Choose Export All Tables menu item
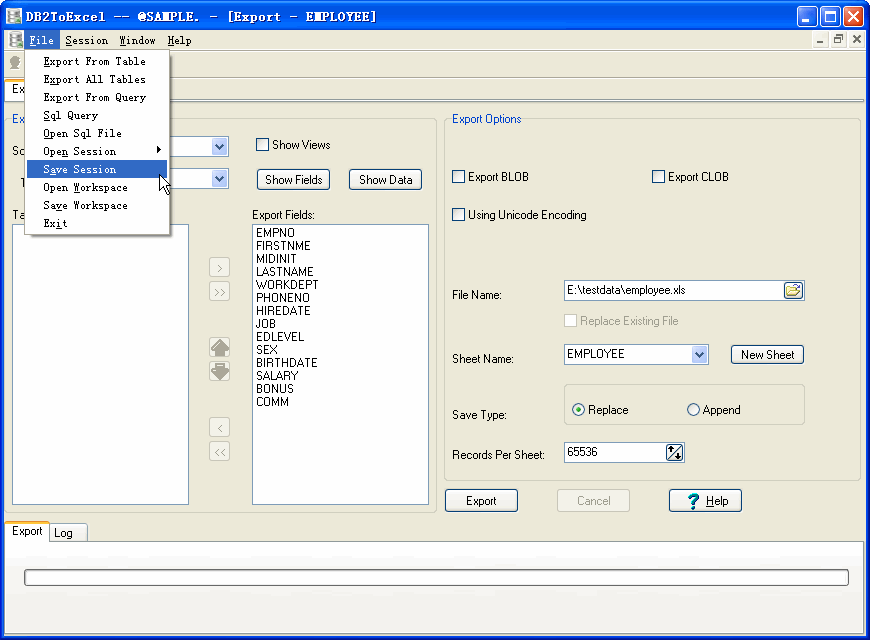The width and height of the screenshot is (870, 640). [x=97, y=79]
